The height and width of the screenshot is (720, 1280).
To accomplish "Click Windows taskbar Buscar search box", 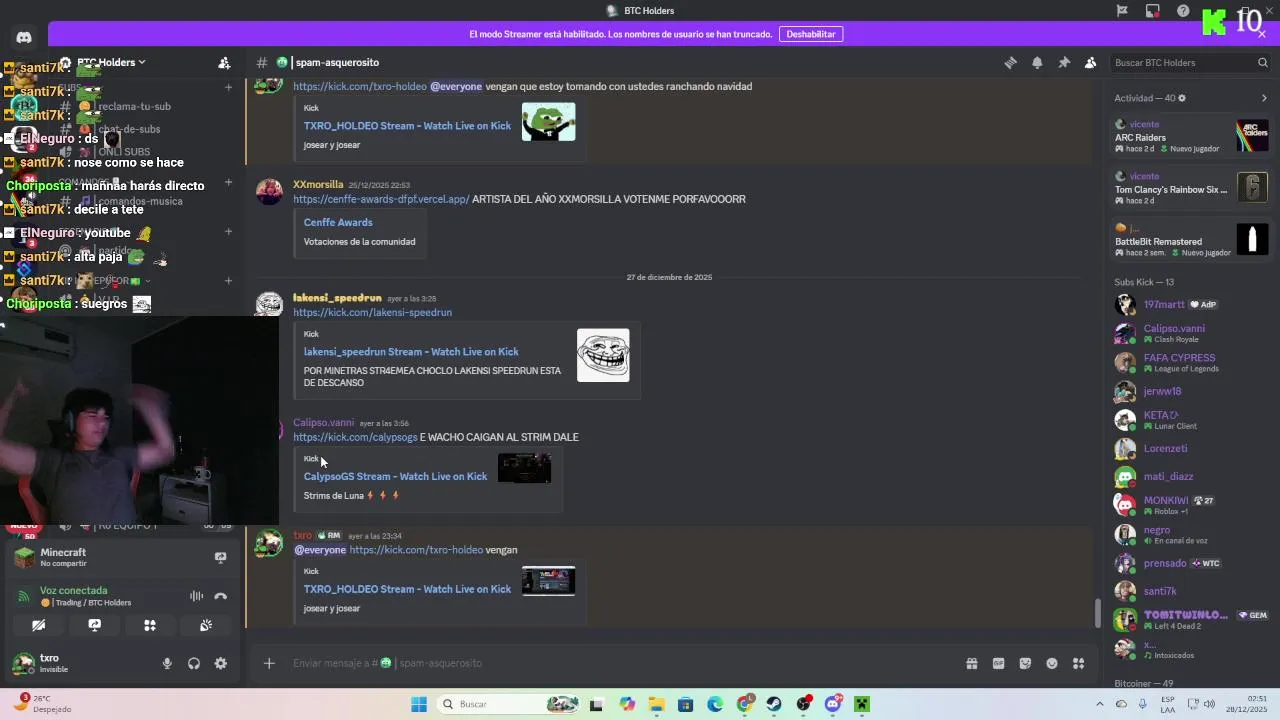I will 510,704.
